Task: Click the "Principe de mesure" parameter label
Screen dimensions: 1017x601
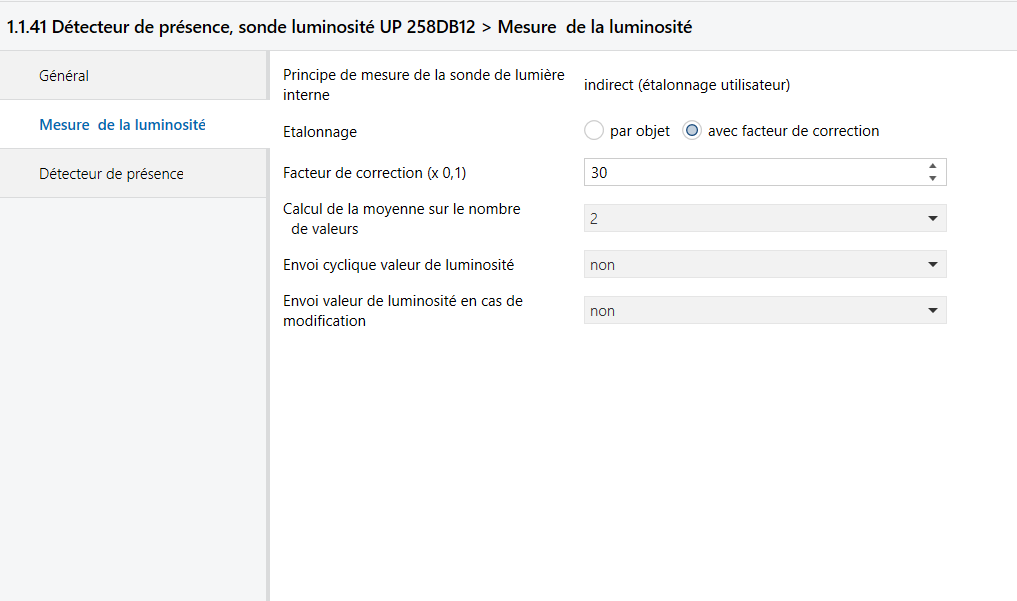Action: click(x=423, y=85)
